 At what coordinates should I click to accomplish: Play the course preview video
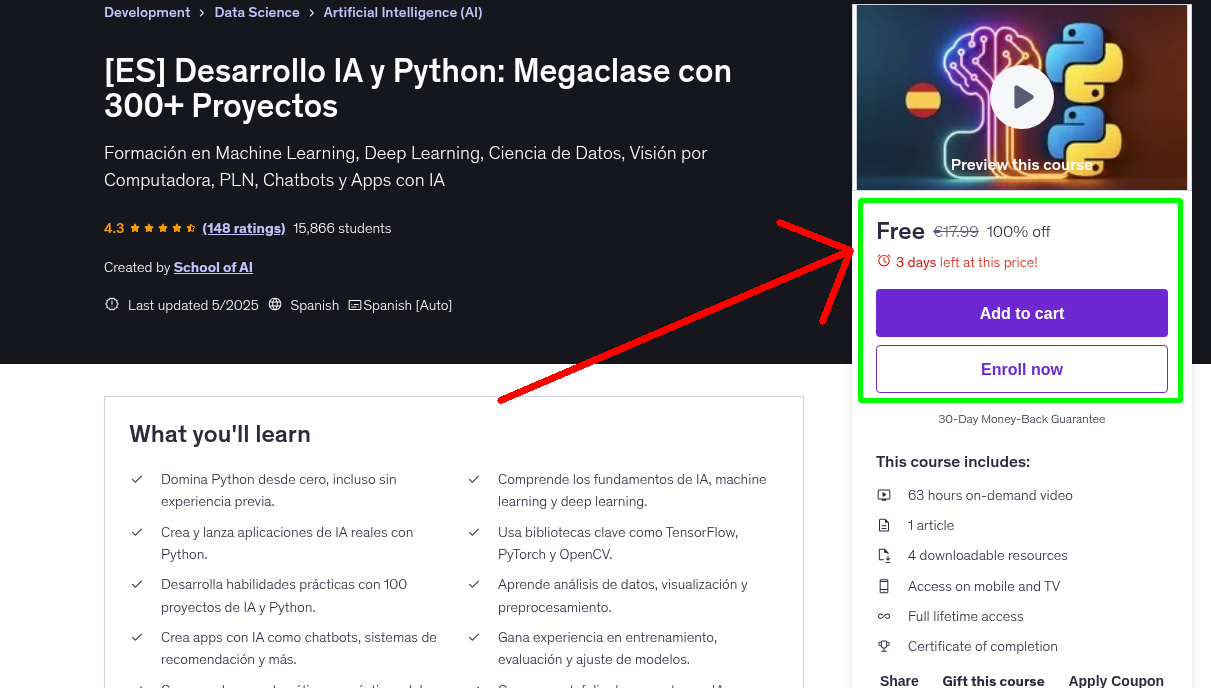(1021, 96)
